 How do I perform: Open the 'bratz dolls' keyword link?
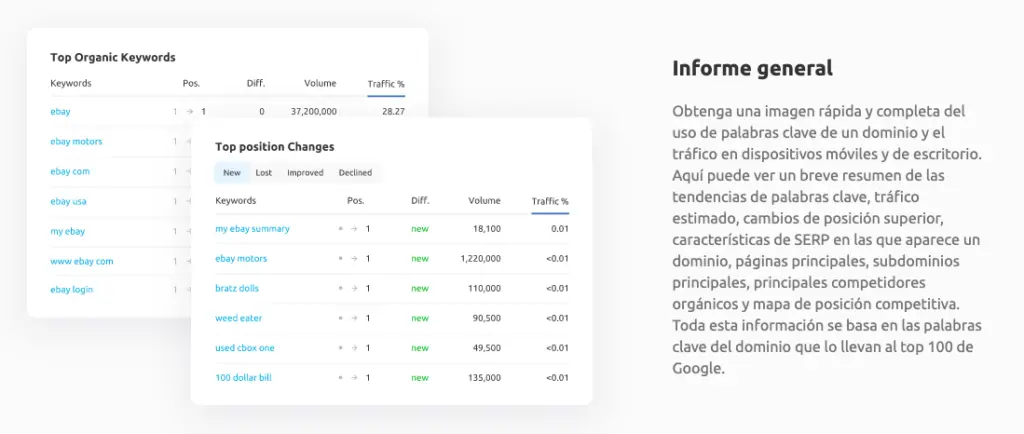(237, 288)
